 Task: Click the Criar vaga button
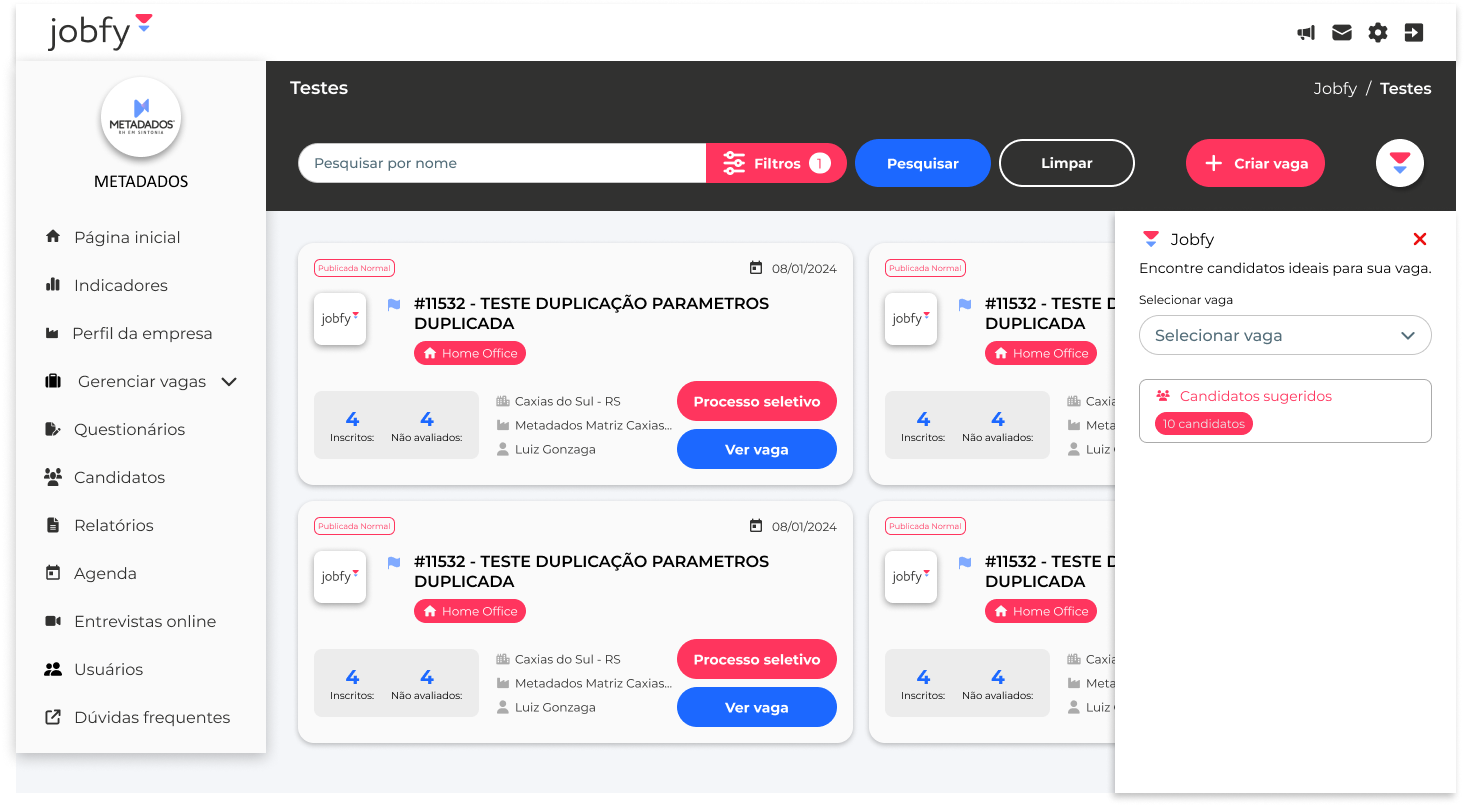1255,163
